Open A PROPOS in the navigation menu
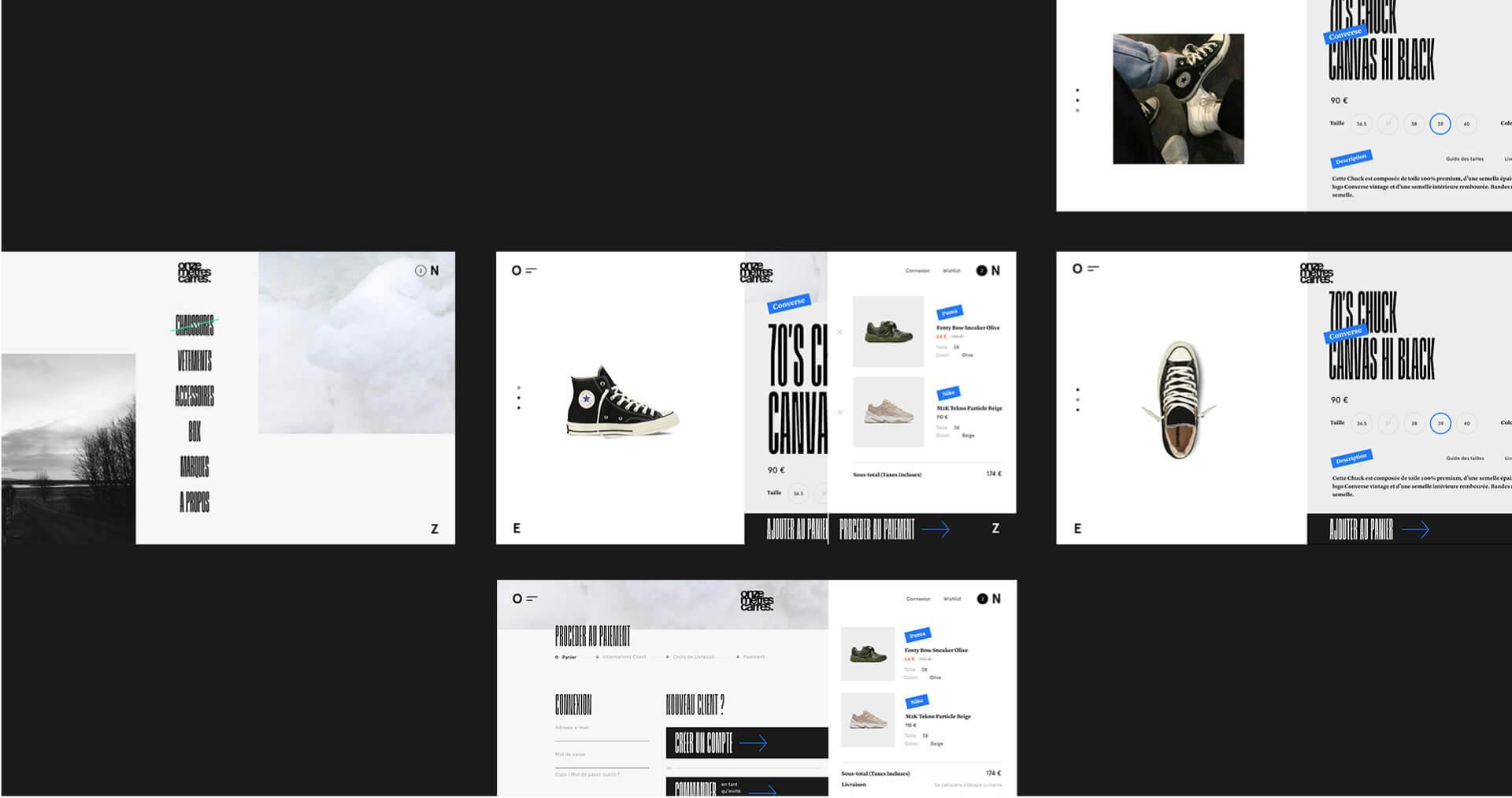Image resolution: width=1512 pixels, height=798 pixels. click(195, 502)
